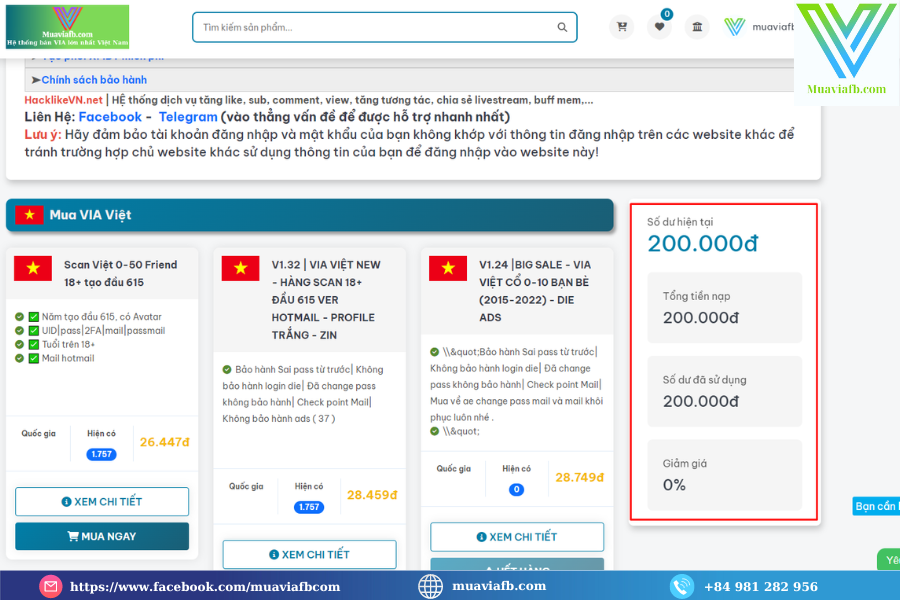The height and width of the screenshot is (600, 900).
Task: Click the 28.749đ price
Action: (x=579, y=477)
